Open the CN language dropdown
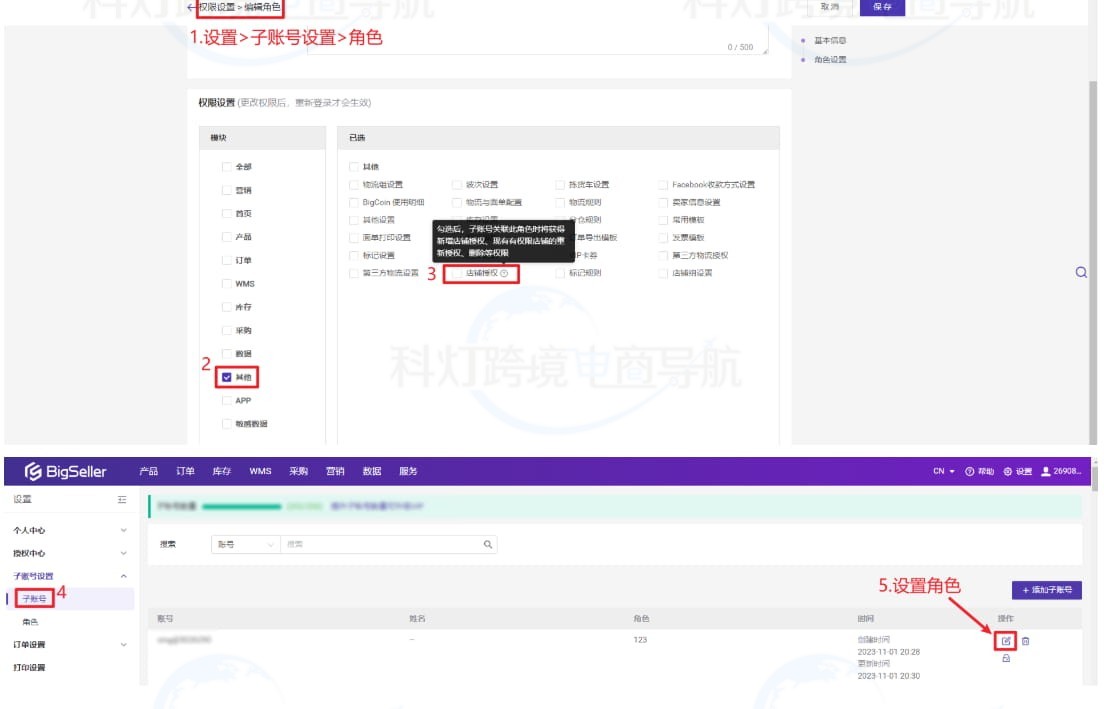 [944, 472]
